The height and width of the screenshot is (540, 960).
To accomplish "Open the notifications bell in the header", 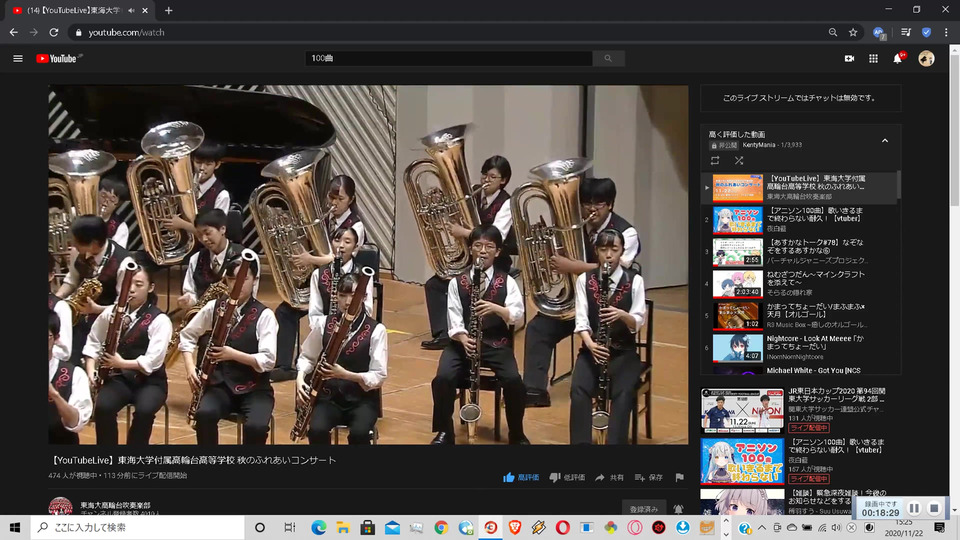I will (898, 58).
